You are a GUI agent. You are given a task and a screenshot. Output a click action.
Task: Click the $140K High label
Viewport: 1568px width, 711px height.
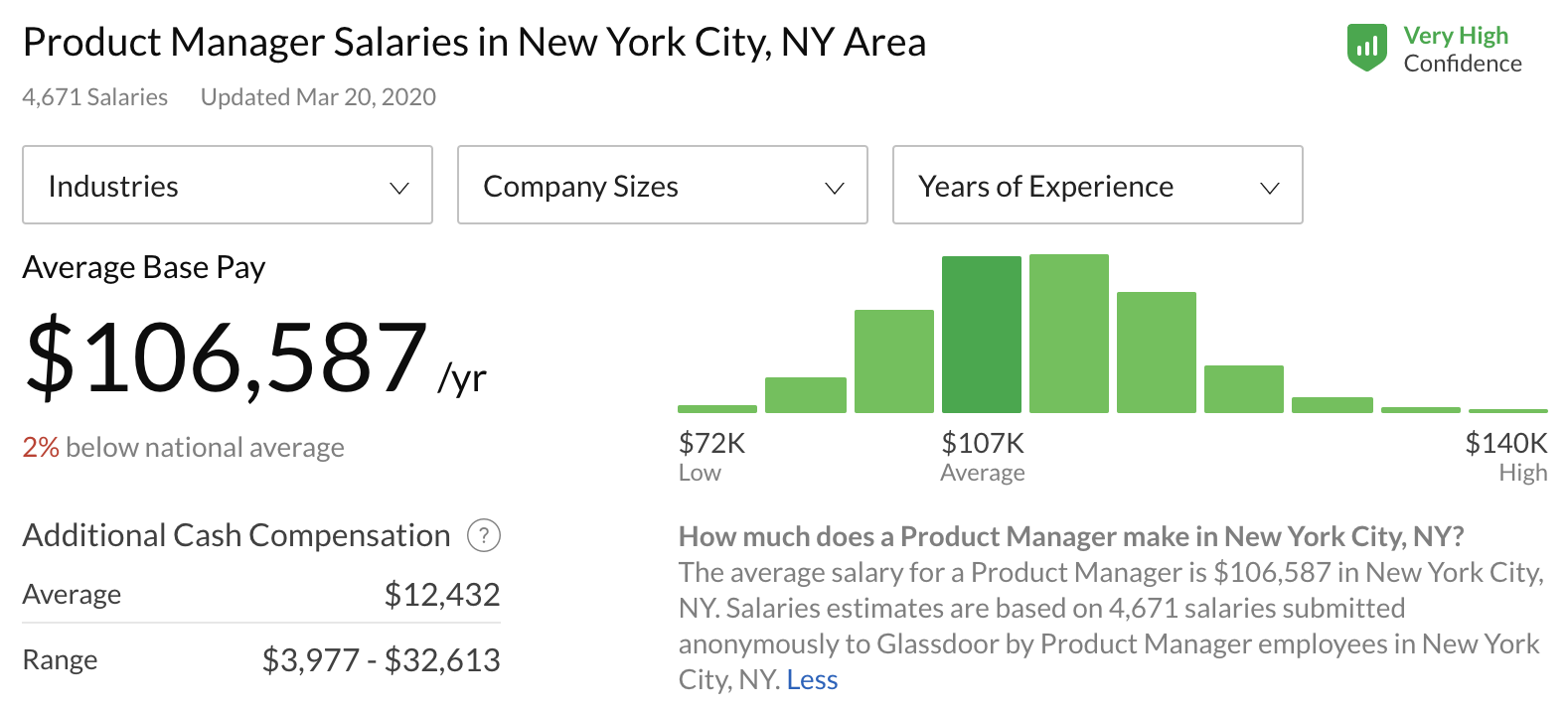(1505, 456)
